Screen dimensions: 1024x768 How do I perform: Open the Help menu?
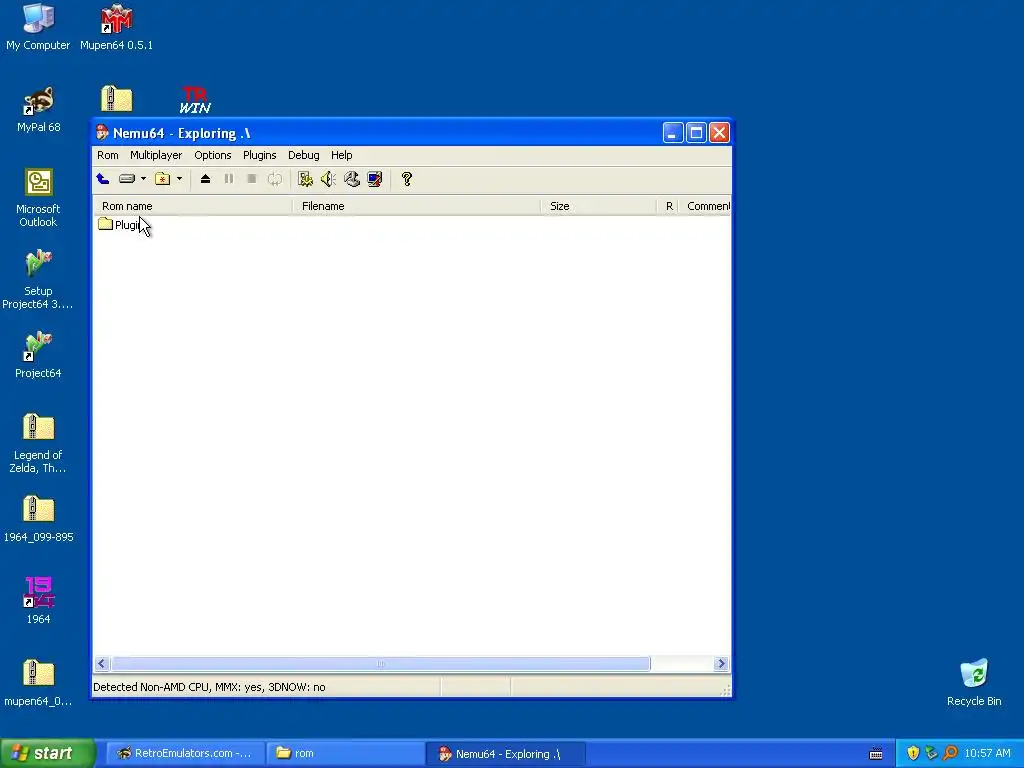pyautogui.click(x=342, y=155)
